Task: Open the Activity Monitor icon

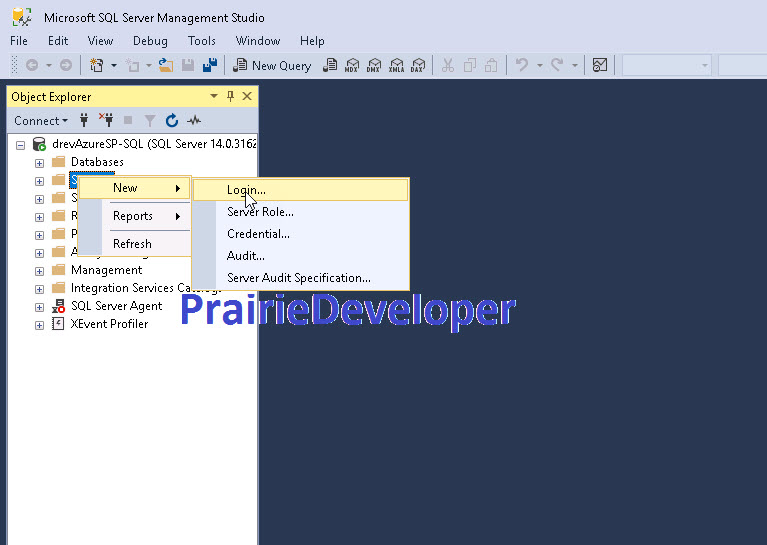Action: tap(600, 65)
